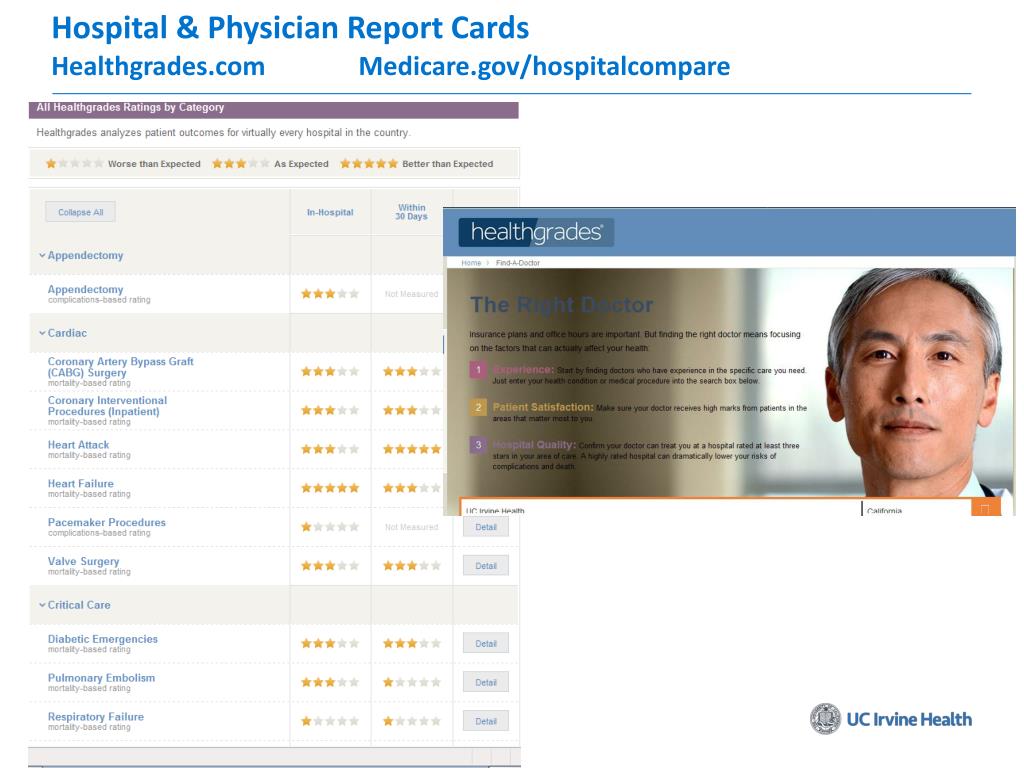Click Detail button for Diabetic Emergencies

coord(486,643)
